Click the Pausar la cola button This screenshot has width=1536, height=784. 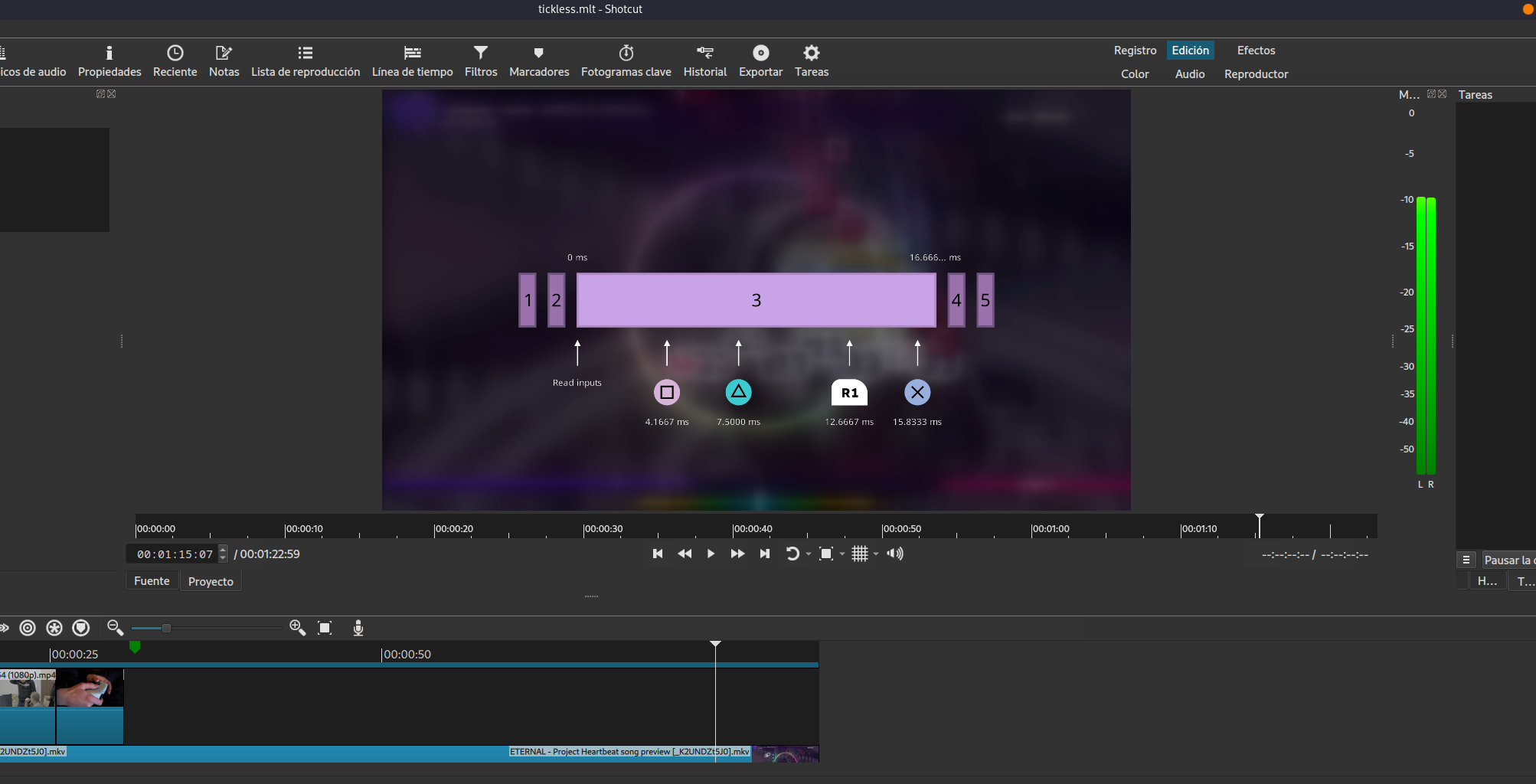pos(1509,560)
